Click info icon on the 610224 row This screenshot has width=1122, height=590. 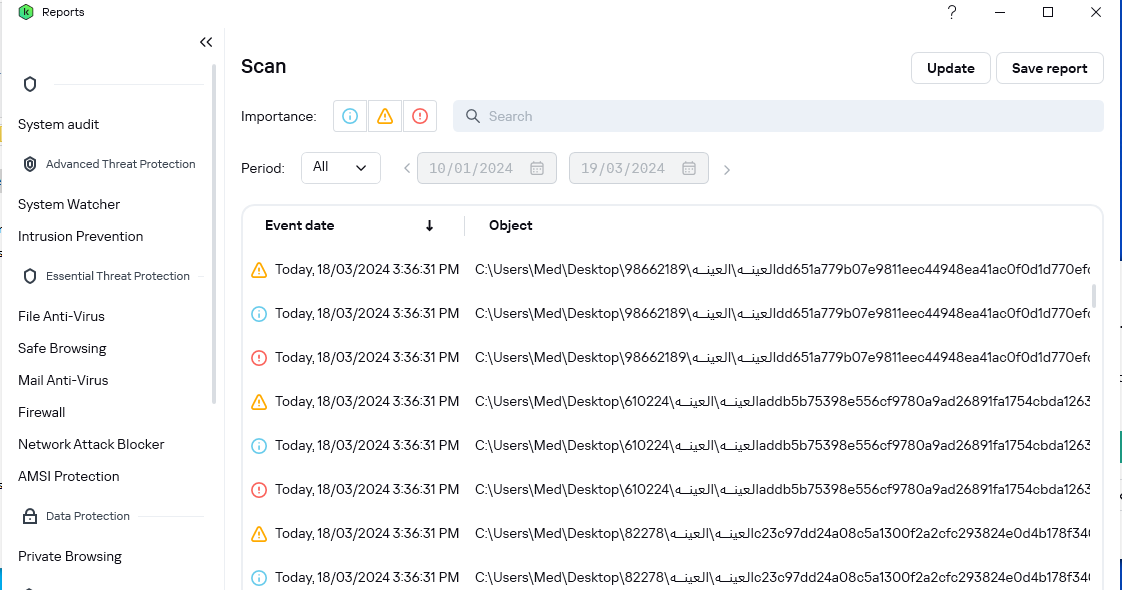(259, 446)
